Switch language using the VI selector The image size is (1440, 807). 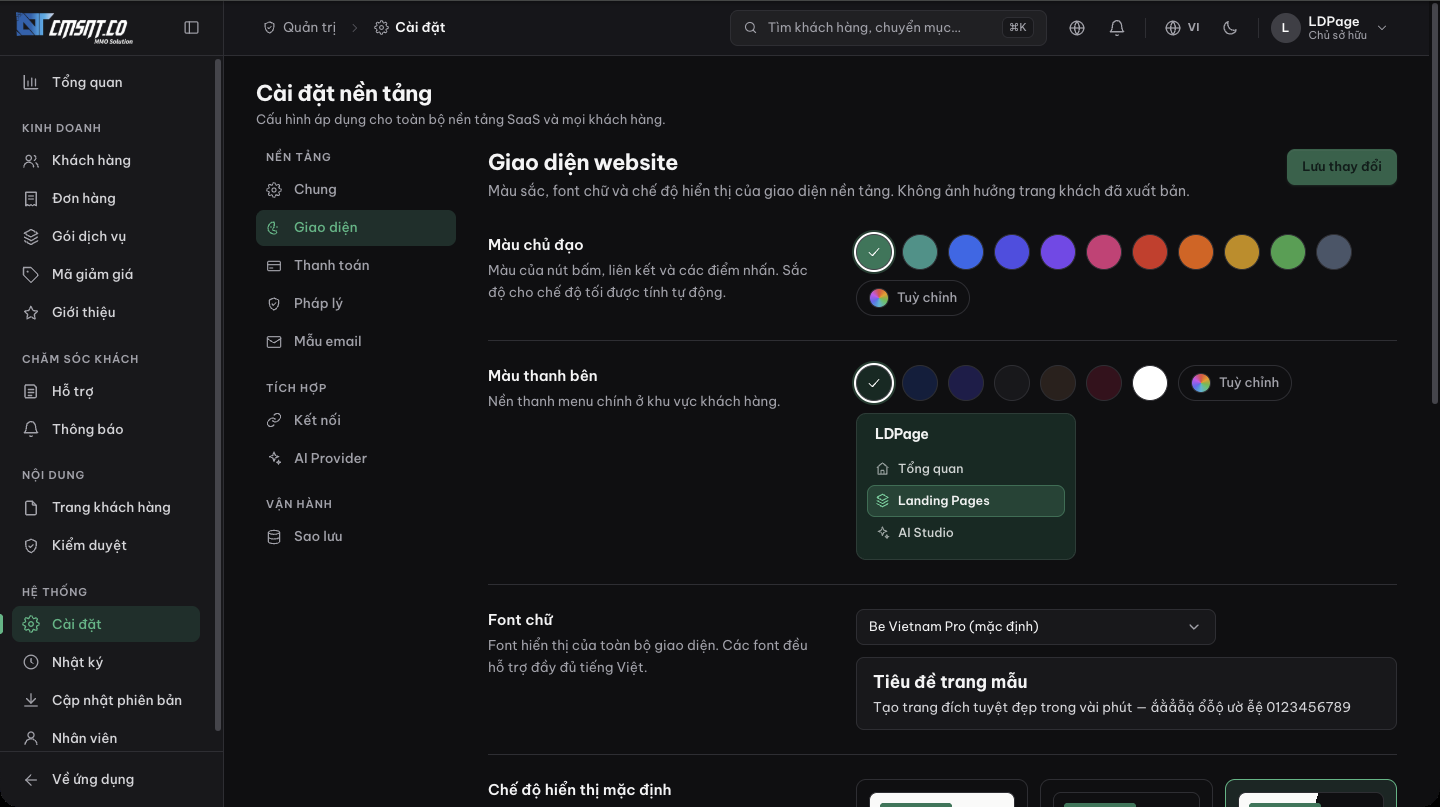pos(1182,28)
